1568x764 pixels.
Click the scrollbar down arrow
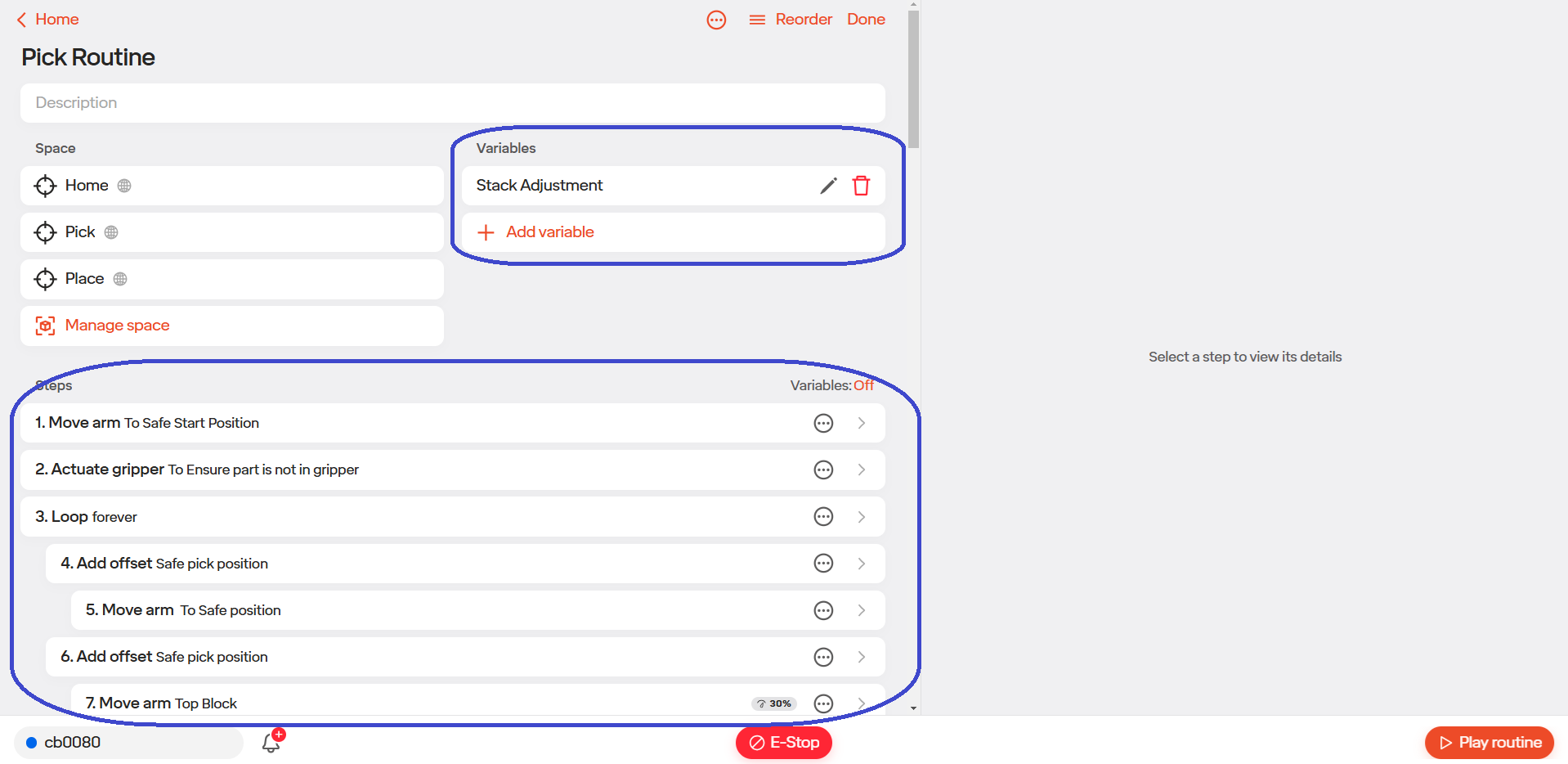point(913,708)
